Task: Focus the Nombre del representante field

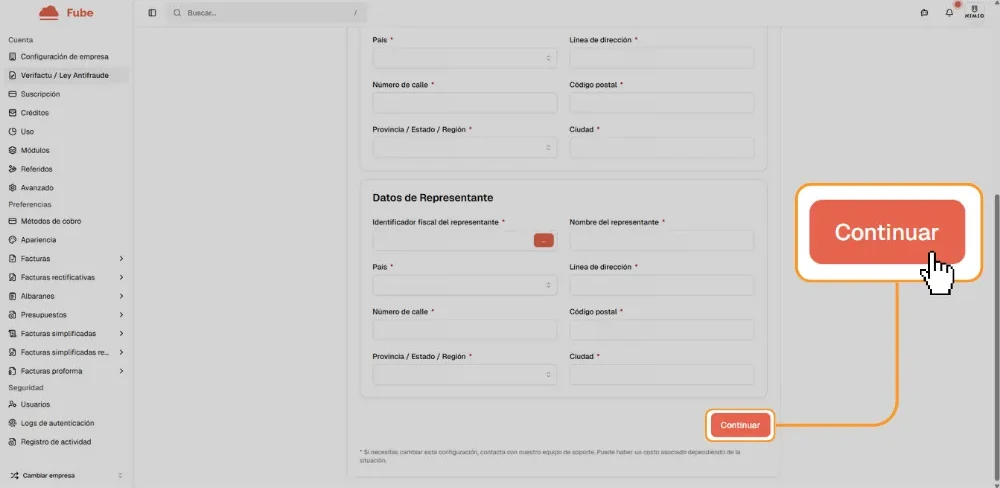Action: 661,240
